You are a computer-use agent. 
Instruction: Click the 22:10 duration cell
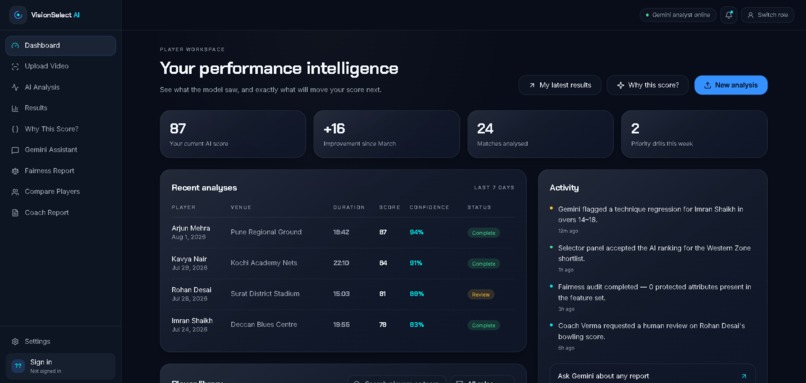341,263
